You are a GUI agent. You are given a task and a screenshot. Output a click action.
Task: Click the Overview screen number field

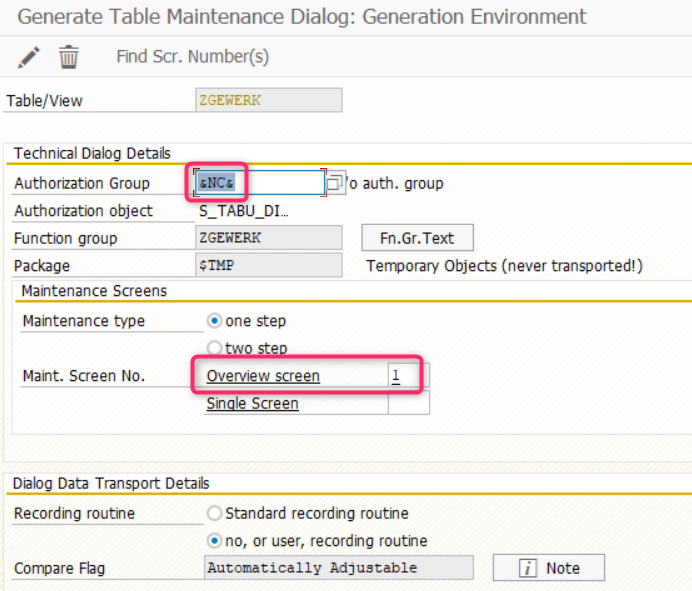(407, 376)
